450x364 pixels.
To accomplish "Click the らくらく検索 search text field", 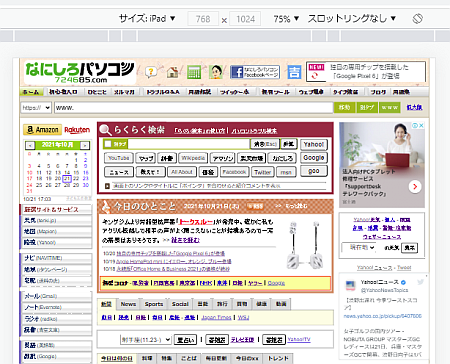I will pyautogui.click(x=188, y=144).
